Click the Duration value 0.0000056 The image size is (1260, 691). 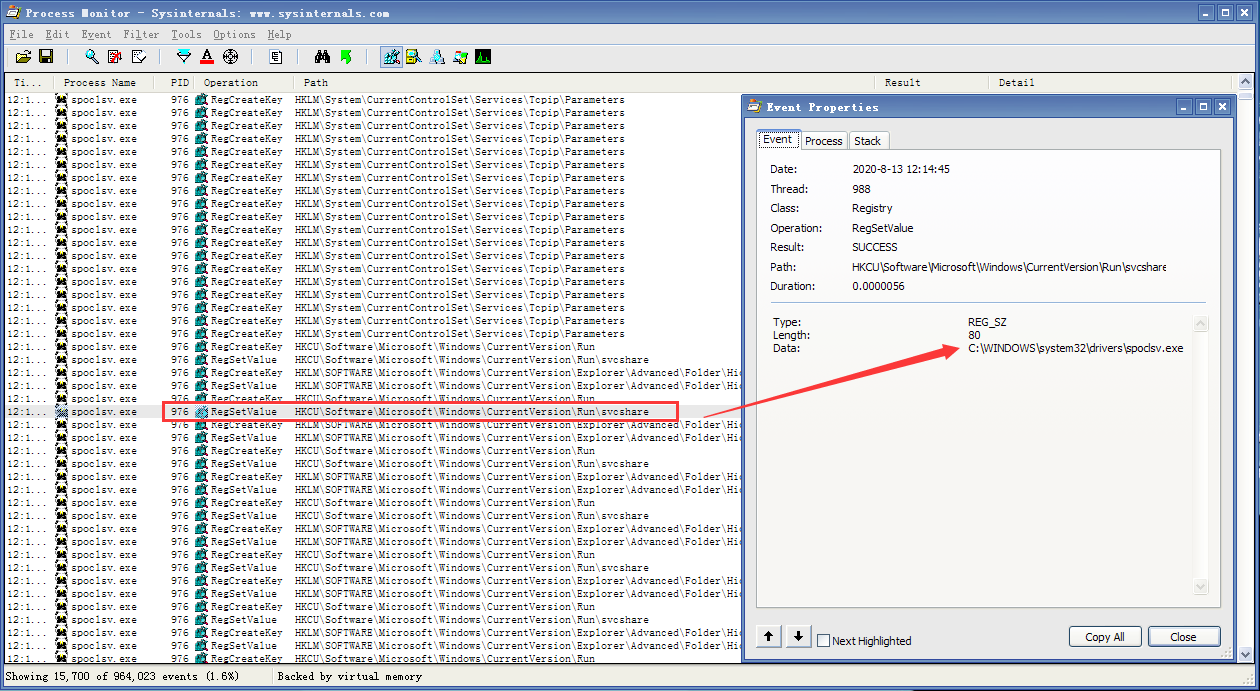point(879,286)
